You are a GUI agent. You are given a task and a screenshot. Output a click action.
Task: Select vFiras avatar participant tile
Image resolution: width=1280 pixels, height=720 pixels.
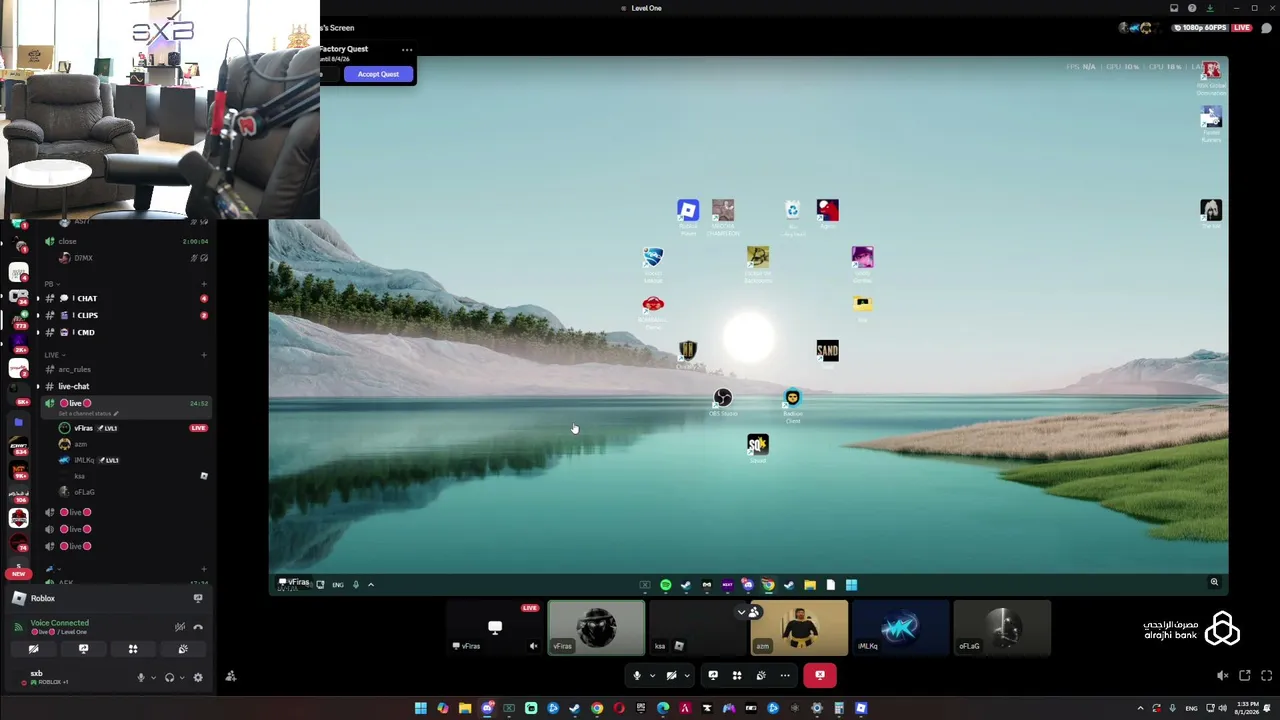pos(596,628)
